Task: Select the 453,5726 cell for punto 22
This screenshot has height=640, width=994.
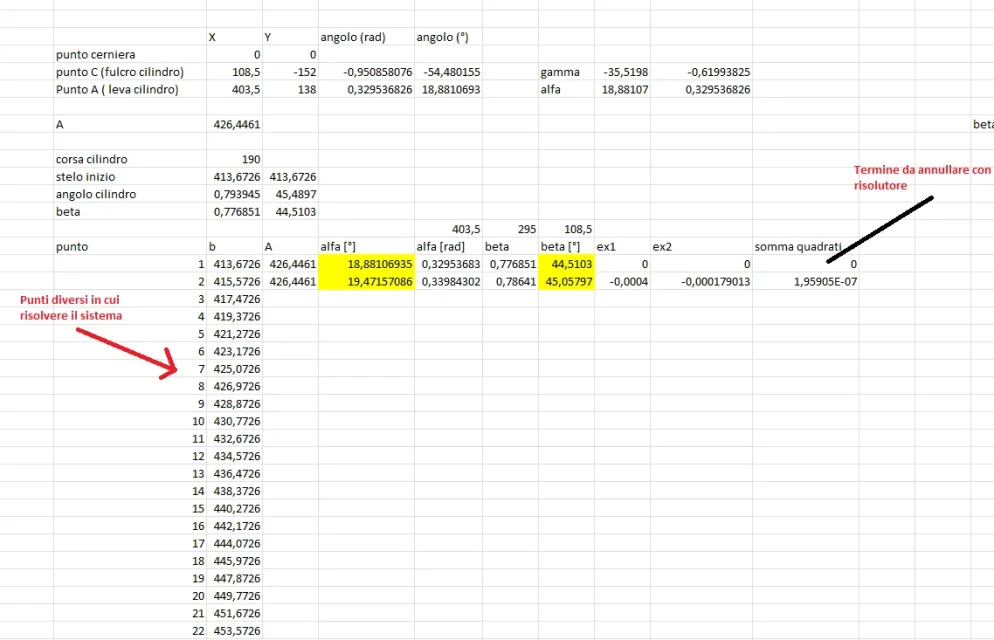Action: tap(236, 631)
